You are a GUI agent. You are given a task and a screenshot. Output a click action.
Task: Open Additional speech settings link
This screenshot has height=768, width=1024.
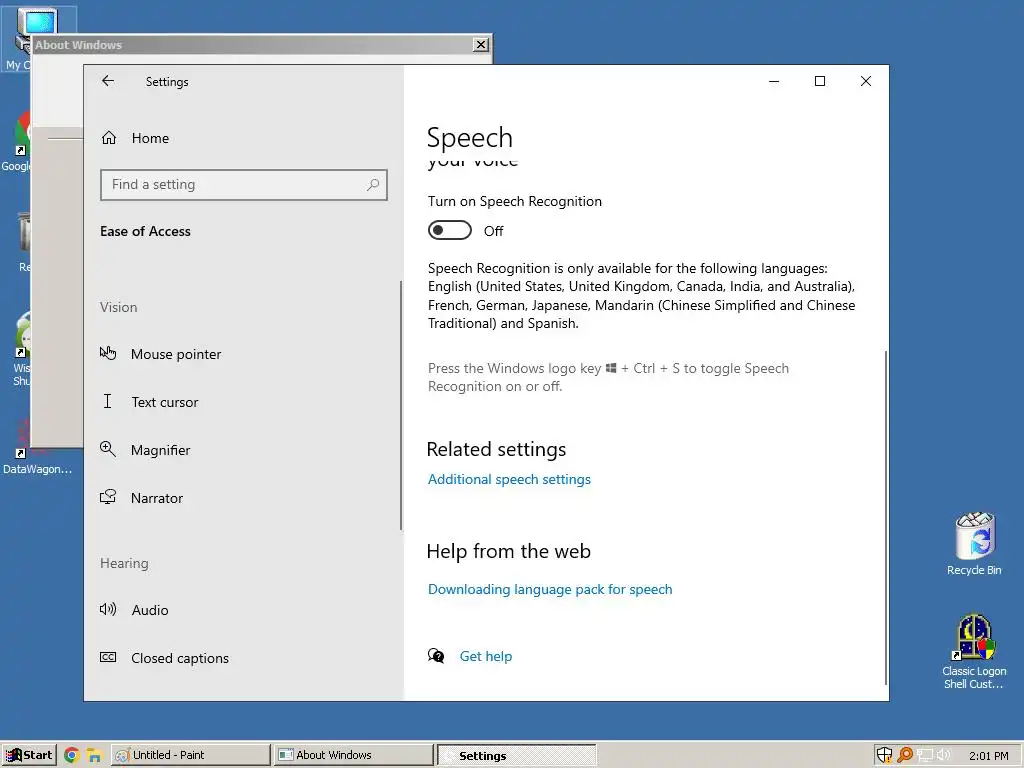pos(509,479)
